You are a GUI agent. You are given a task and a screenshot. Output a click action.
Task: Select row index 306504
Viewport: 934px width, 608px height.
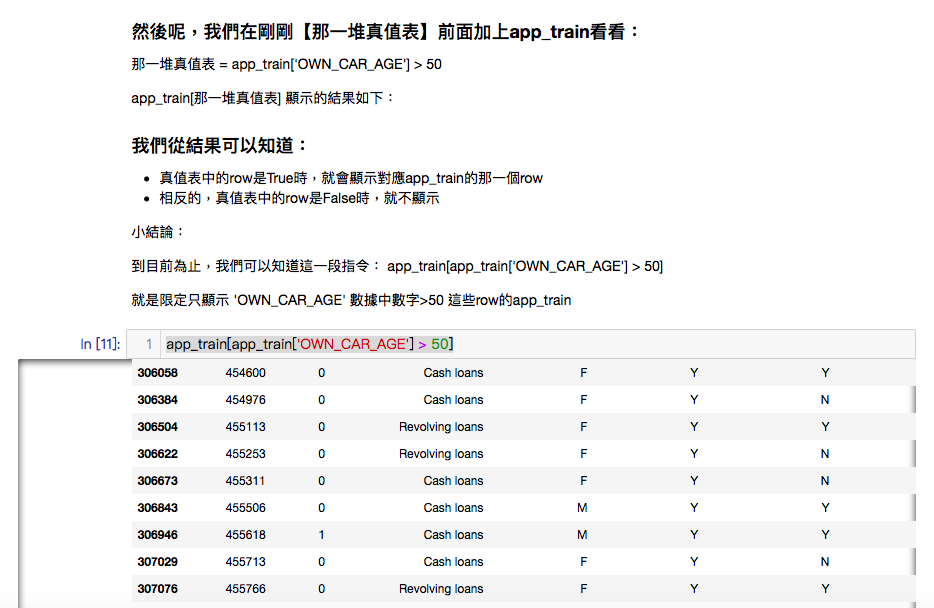click(x=157, y=426)
